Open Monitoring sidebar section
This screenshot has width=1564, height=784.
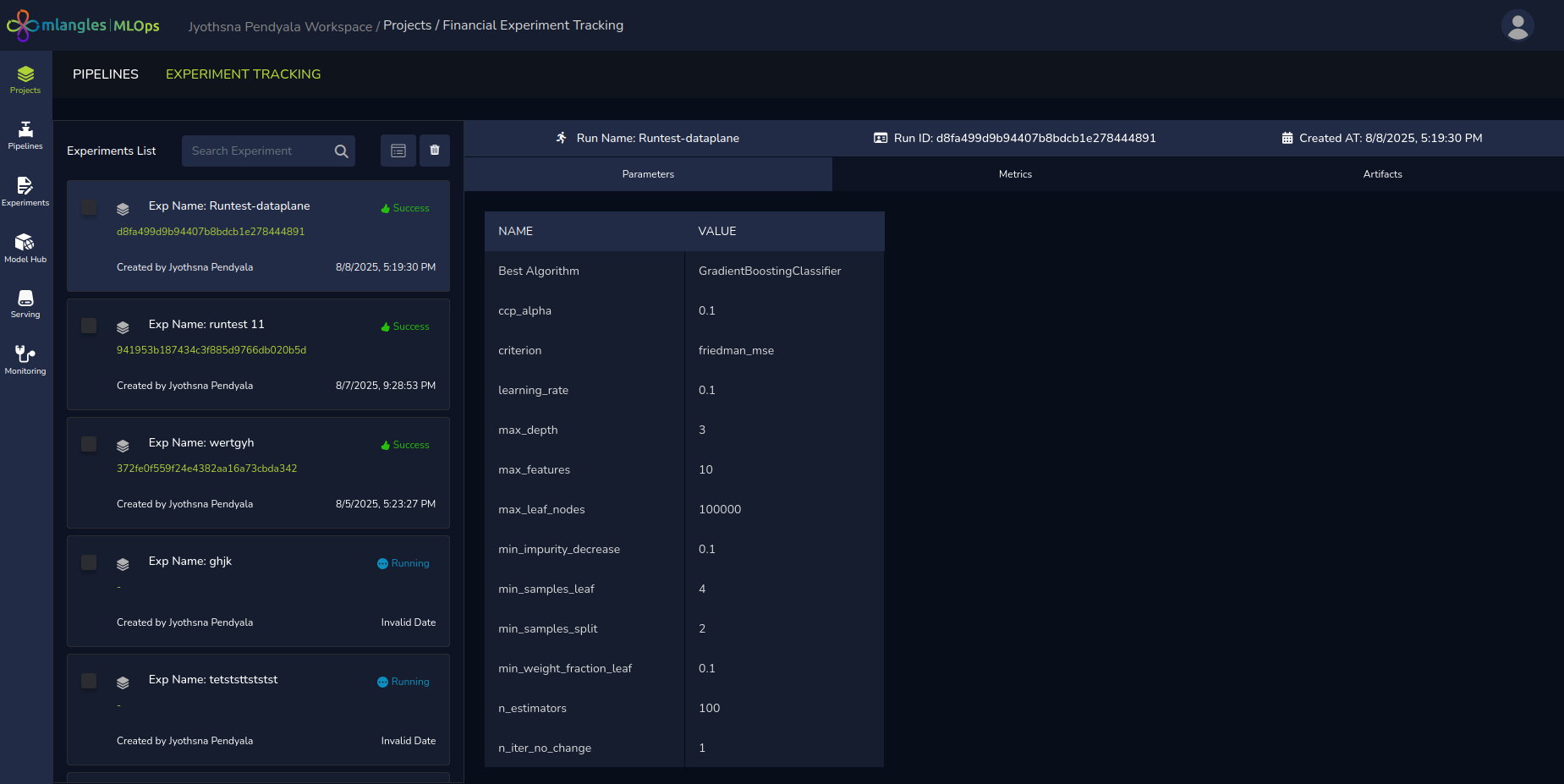[25, 359]
